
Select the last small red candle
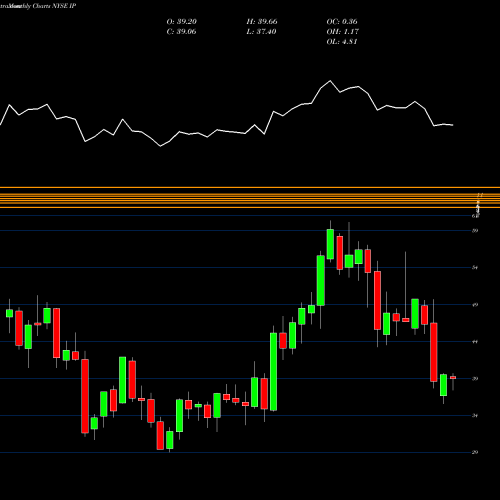click(453, 378)
